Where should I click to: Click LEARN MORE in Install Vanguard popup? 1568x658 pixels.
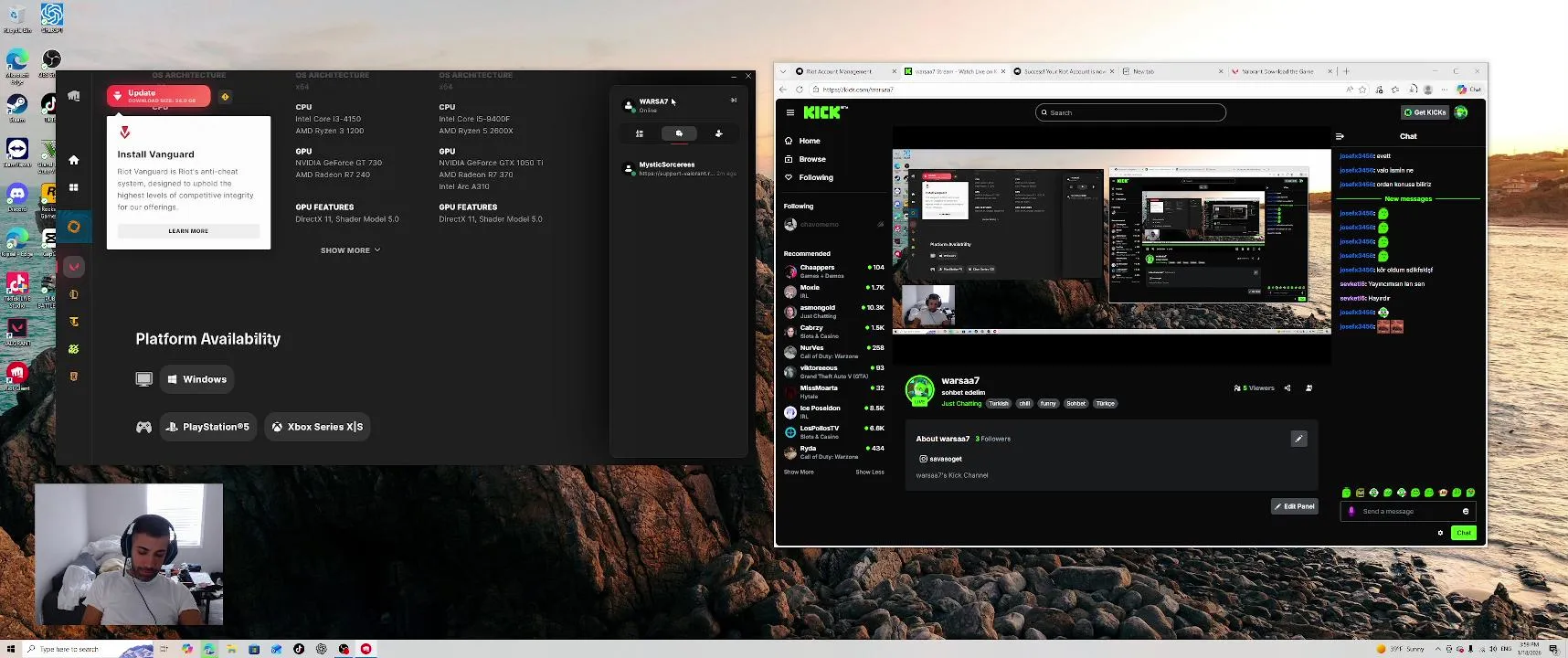pos(188,231)
